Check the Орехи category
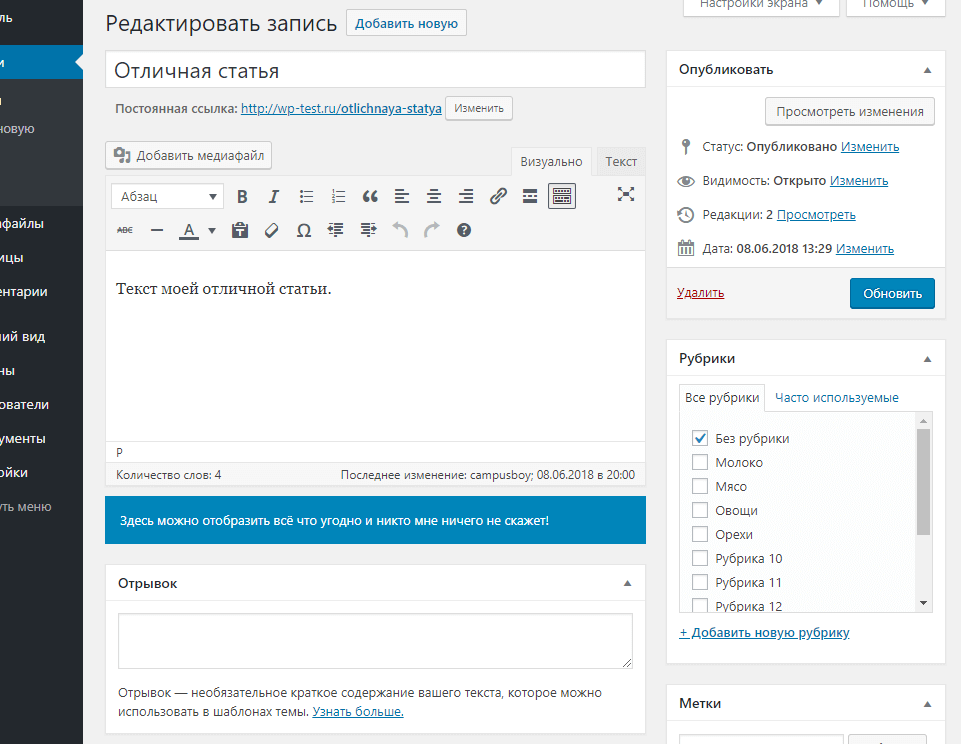The width and height of the screenshot is (961, 744). coord(699,534)
